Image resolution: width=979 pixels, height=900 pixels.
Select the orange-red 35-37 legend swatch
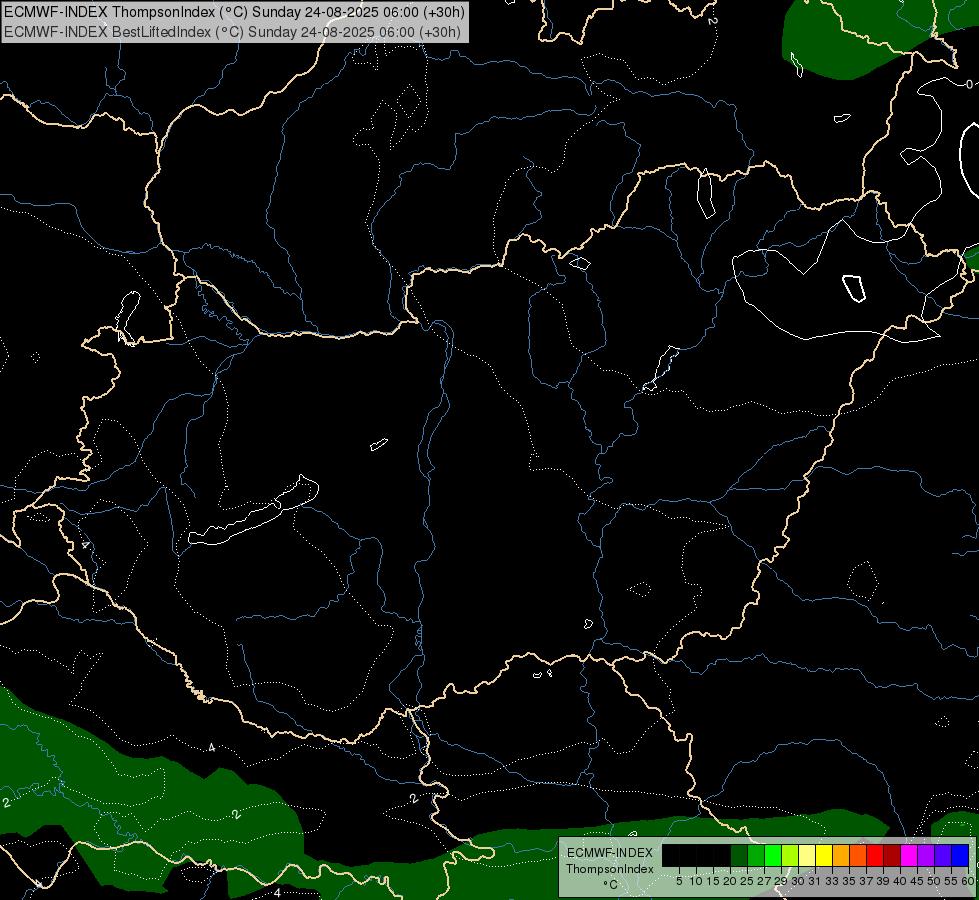[858, 855]
